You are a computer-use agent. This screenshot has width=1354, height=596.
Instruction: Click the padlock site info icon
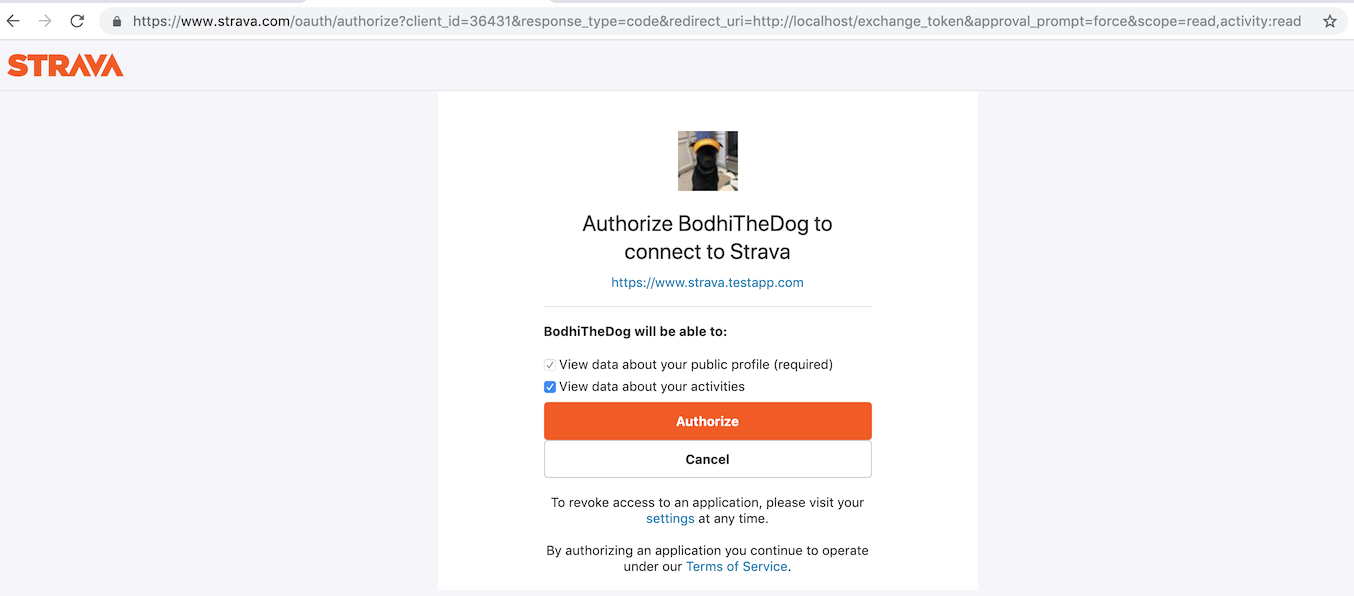(117, 21)
